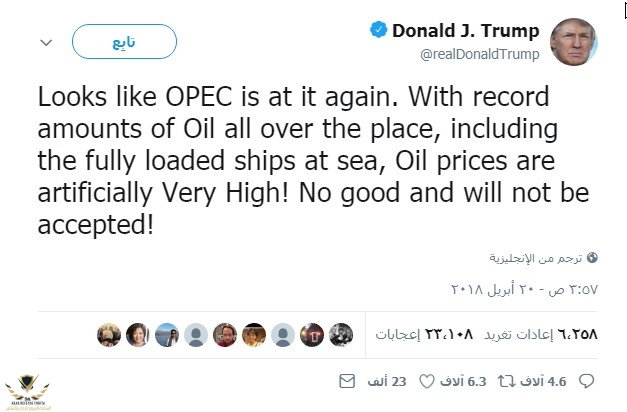This screenshot has width=627, height=412.
Task: Translate the tweet via ترجم من الإنجليزية
Action: pyautogui.click(x=536, y=258)
